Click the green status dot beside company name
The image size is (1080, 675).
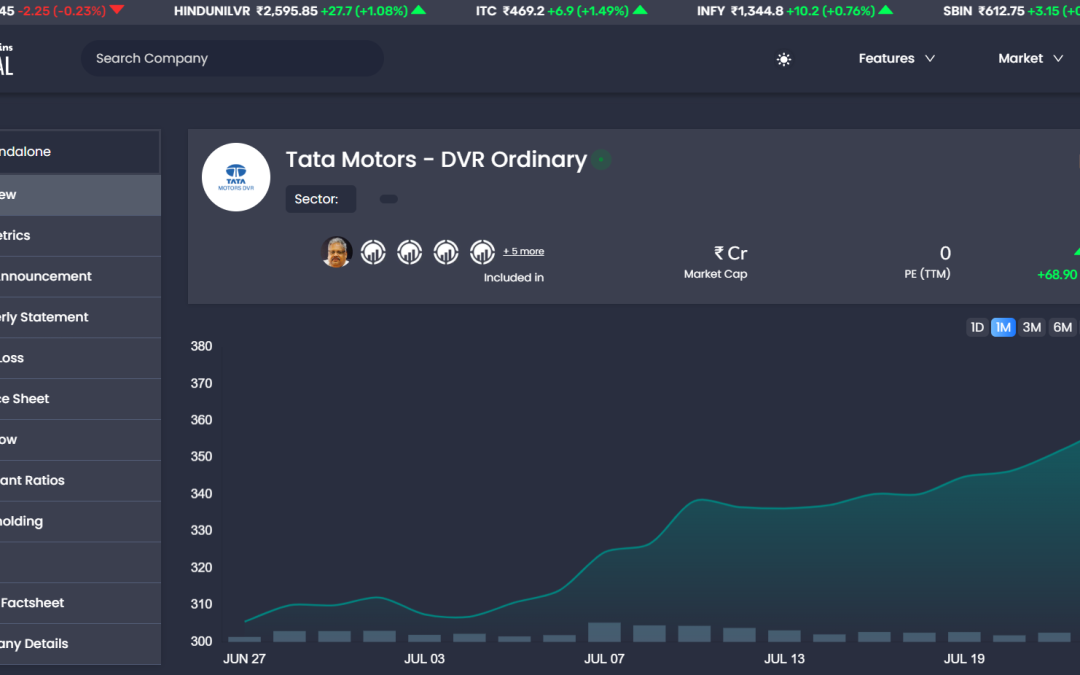pos(601,160)
